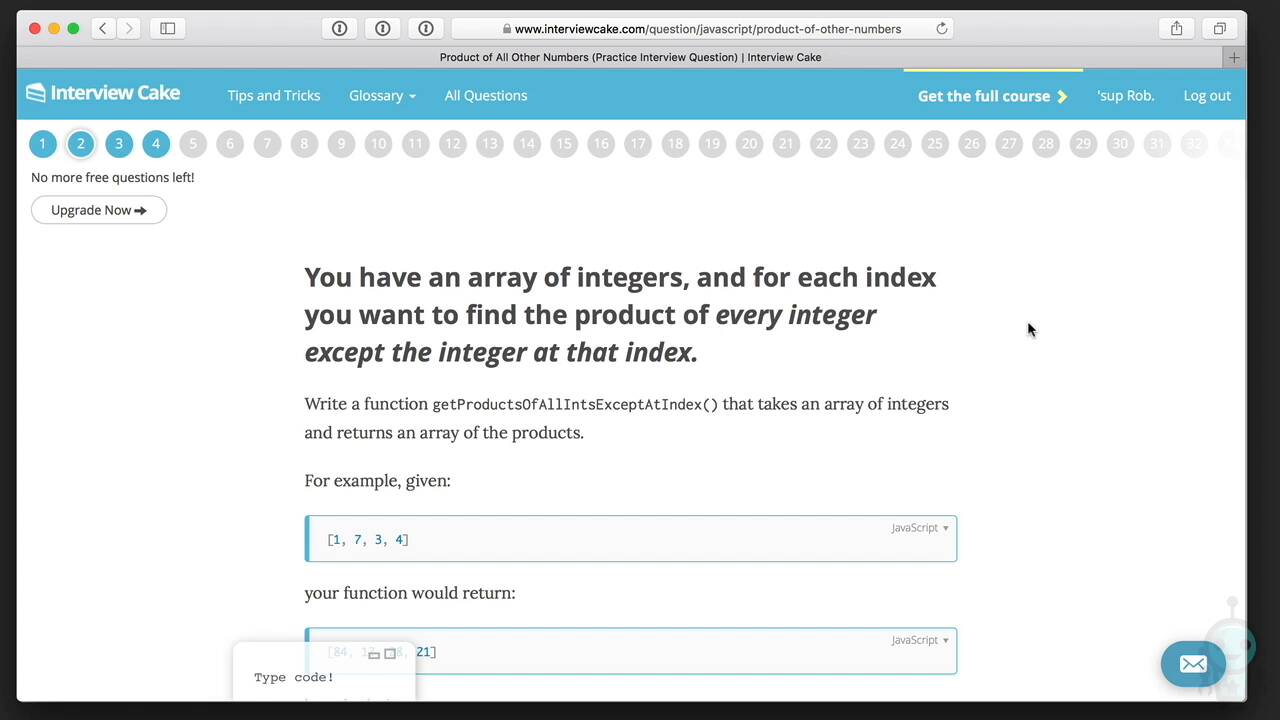The height and width of the screenshot is (720, 1280).
Task: Go back using Safari back arrow
Action: click(x=103, y=29)
